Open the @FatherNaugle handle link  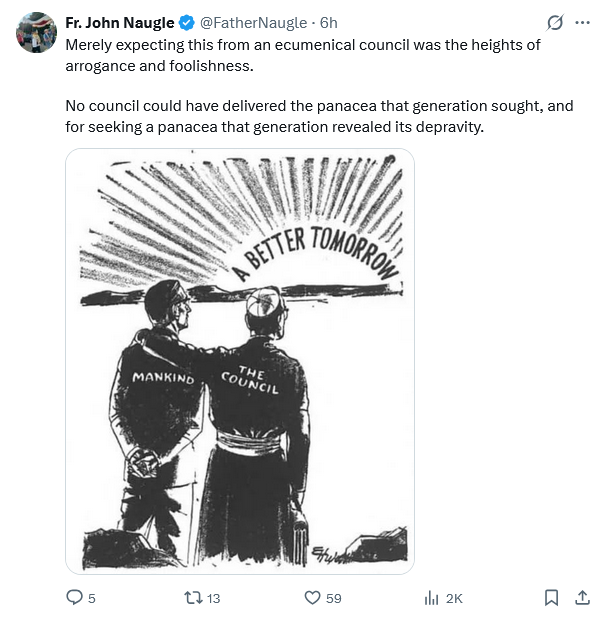(x=253, y=23)
